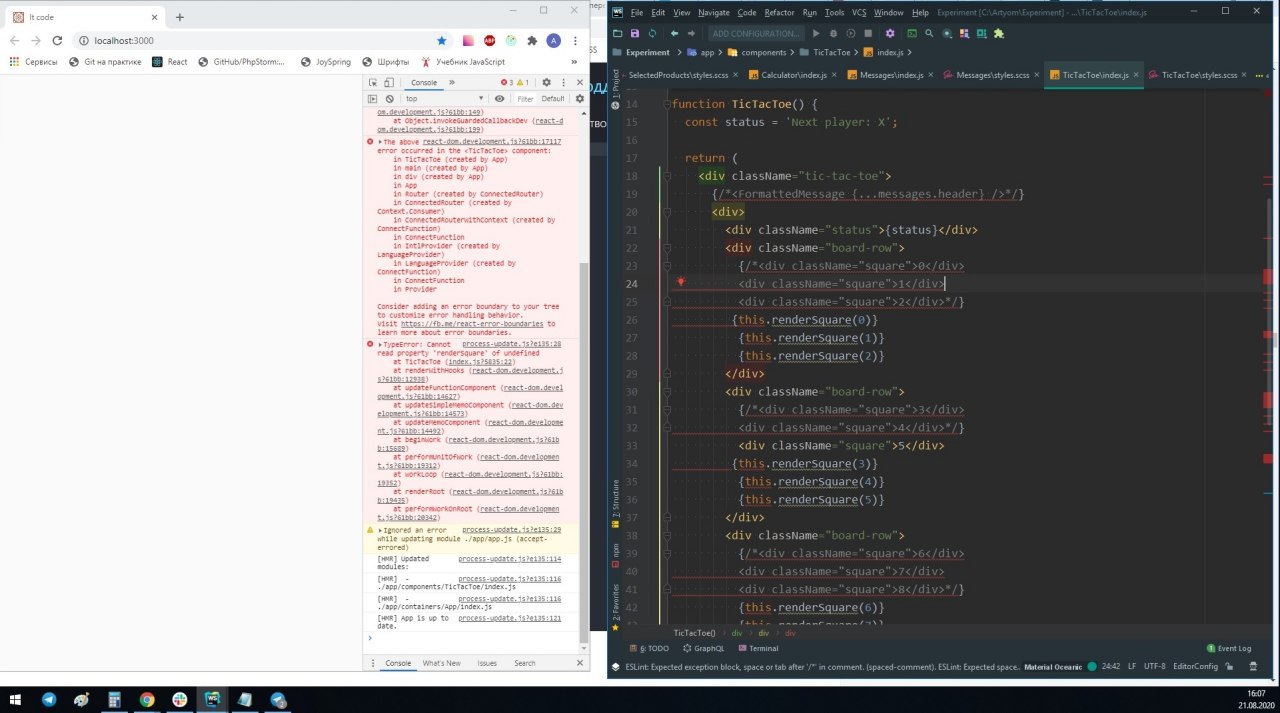Click the breakpoint marker on line 24

(x=680, y=282)
